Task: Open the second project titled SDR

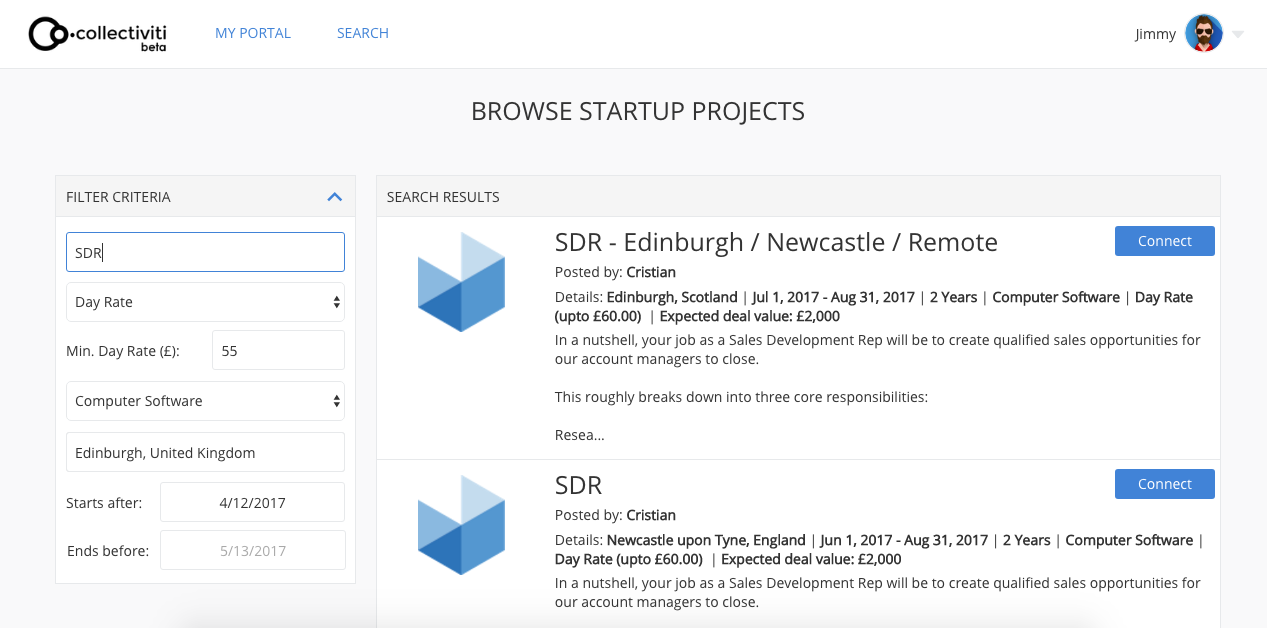Action: point(579,485)
